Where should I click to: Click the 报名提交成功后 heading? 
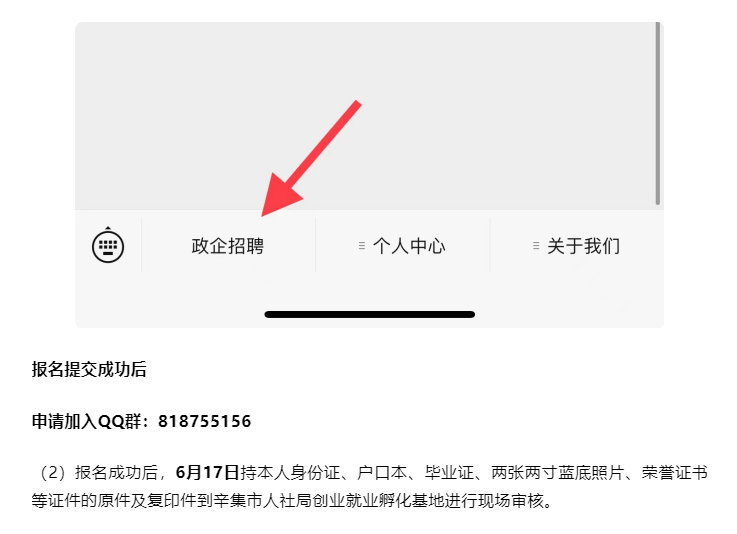[89, 369]
